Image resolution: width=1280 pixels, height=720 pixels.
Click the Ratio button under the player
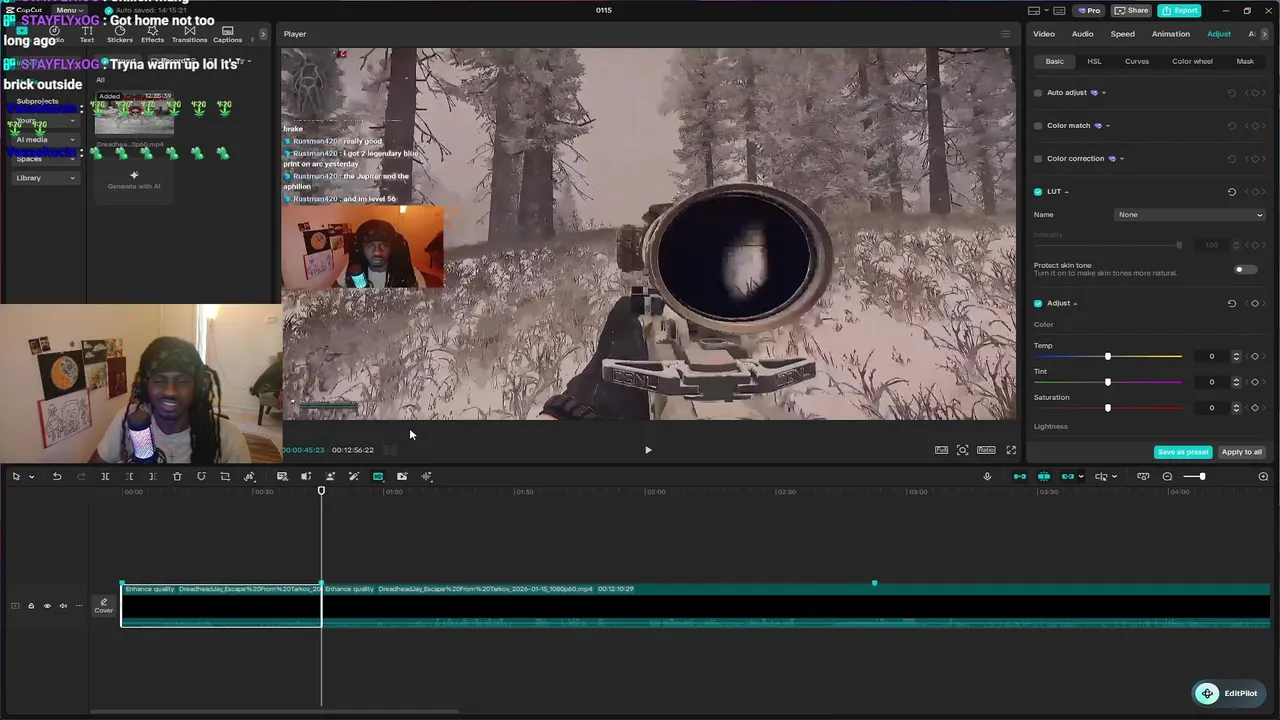click(986, 450)
